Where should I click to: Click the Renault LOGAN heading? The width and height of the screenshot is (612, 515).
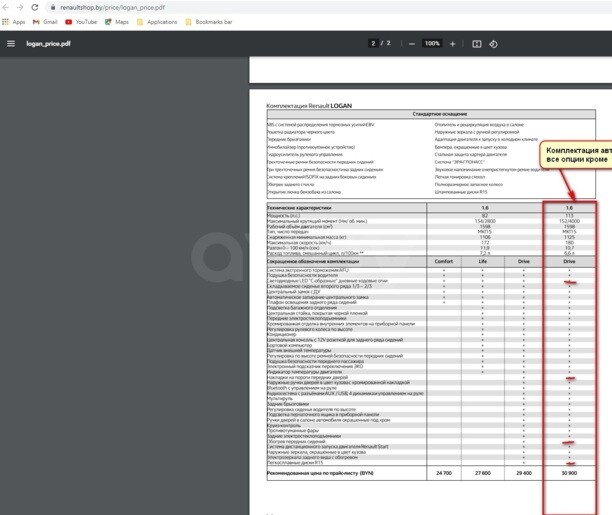click(309, 106)
